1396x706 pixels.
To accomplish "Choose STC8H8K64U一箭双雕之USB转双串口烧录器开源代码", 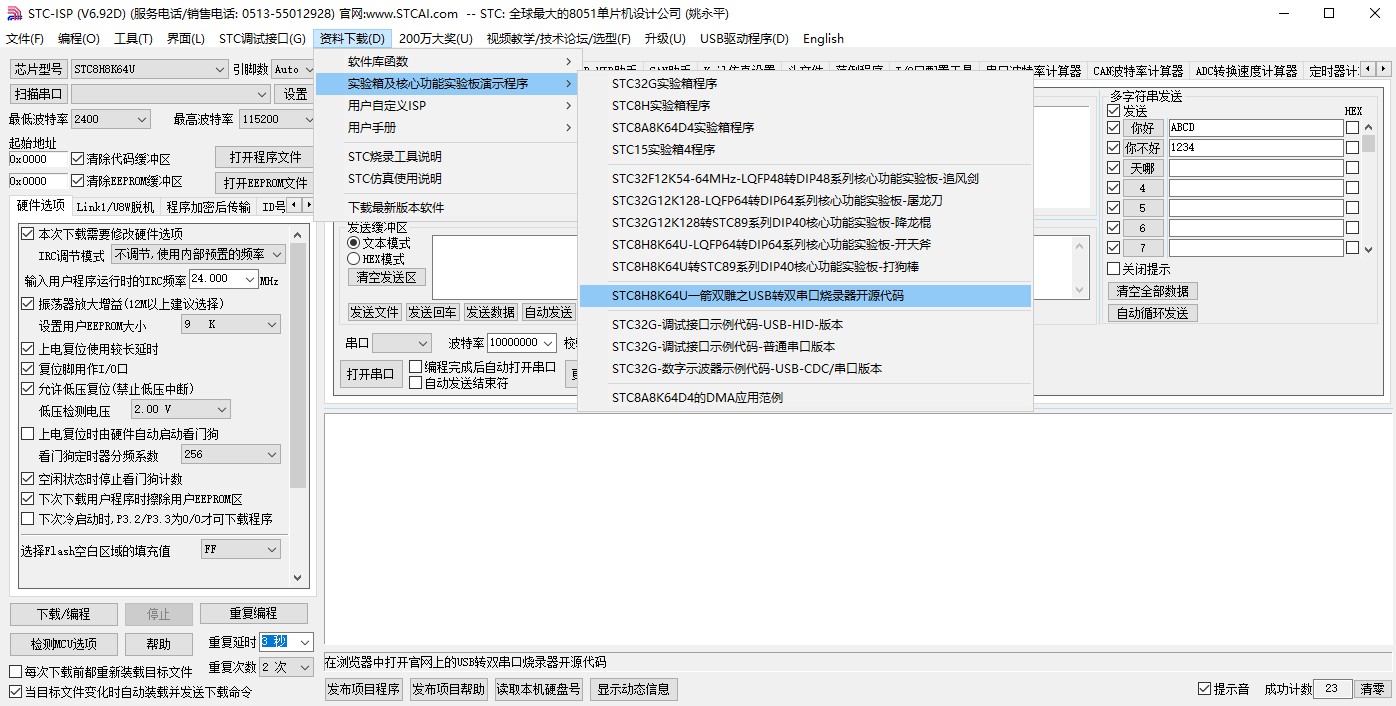I will click(x=805, y=296).
